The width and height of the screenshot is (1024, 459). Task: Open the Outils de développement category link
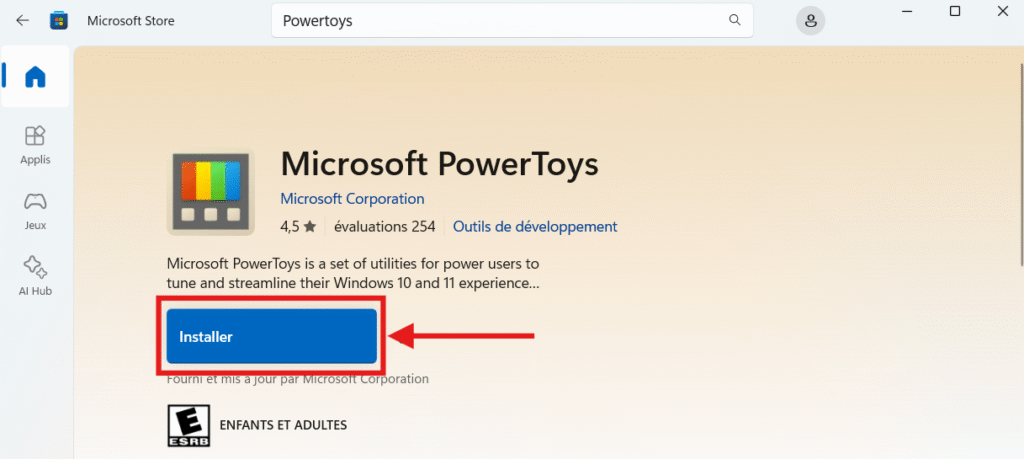pos(535,227)
